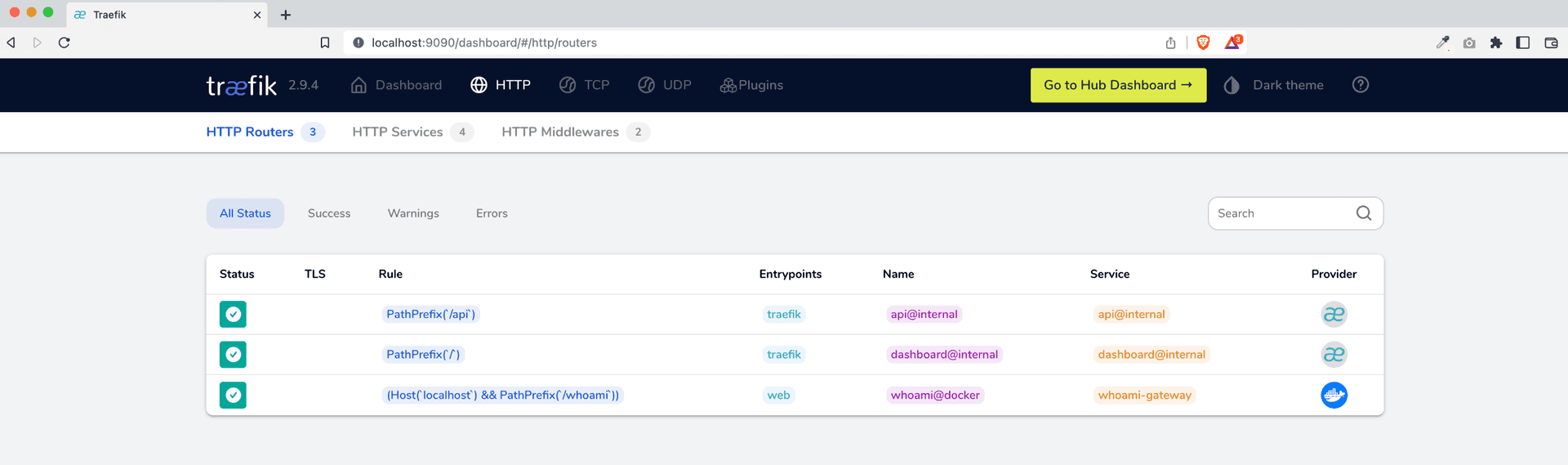The width and height of the screenshot is (1568, 465).
Task: Open HTTP Middlewares tab
Action: 560,132
